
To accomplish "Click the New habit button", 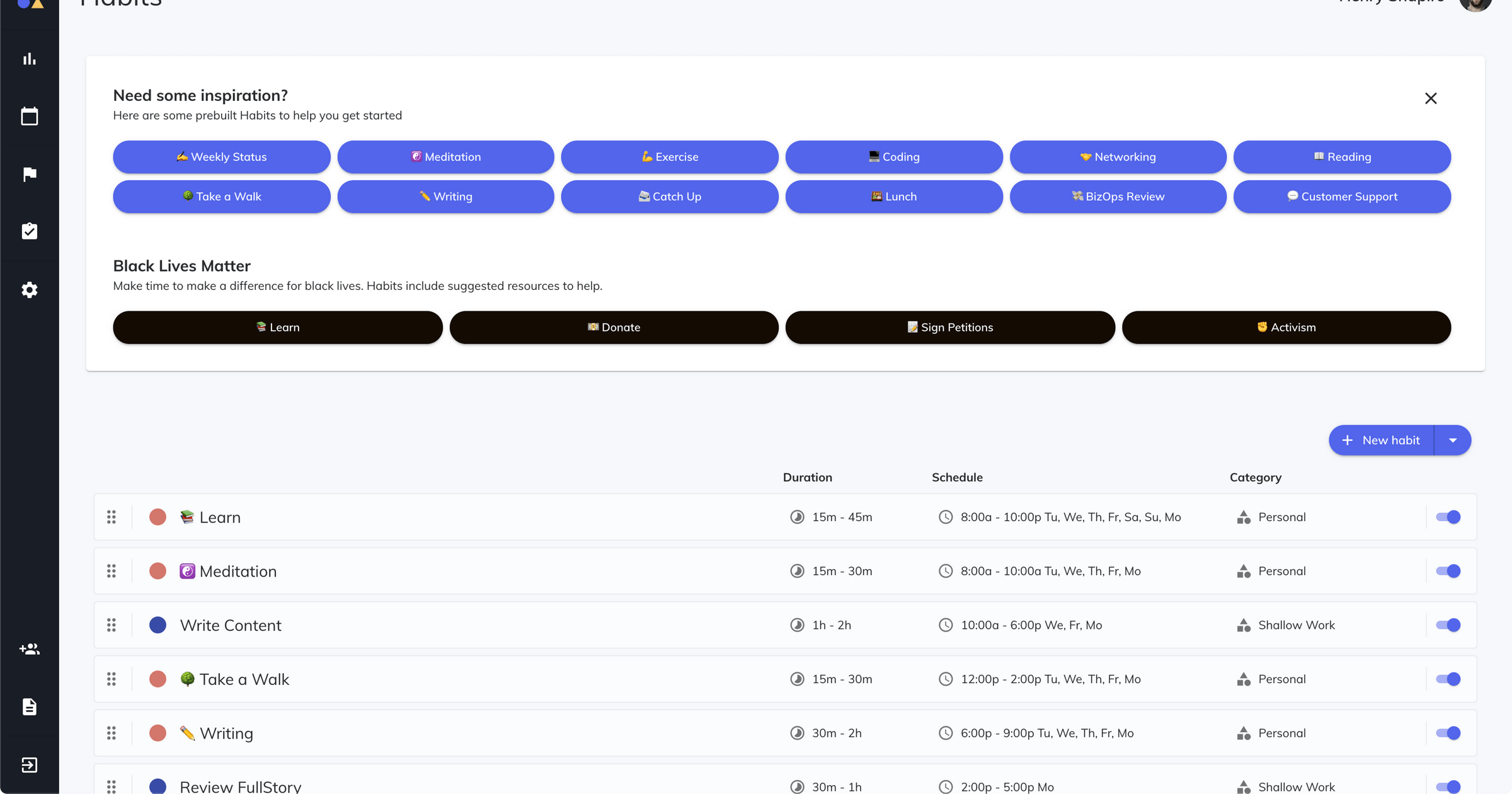I will [x=1381, y=440].
